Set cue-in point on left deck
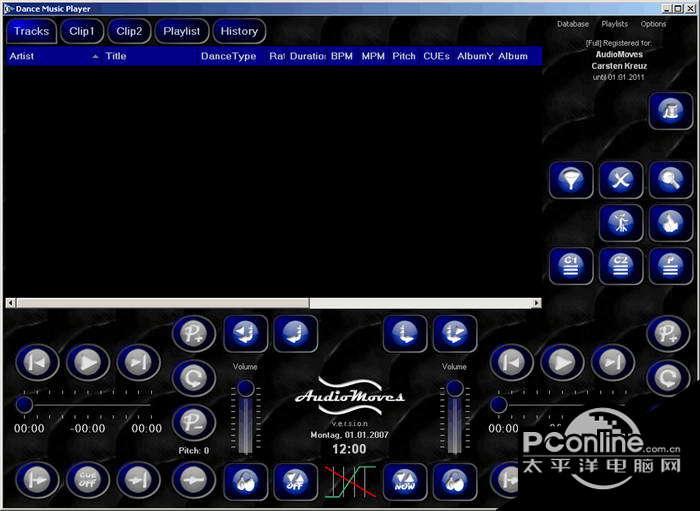The height and width of the screenshot is (511, 700). click(37, 480)
